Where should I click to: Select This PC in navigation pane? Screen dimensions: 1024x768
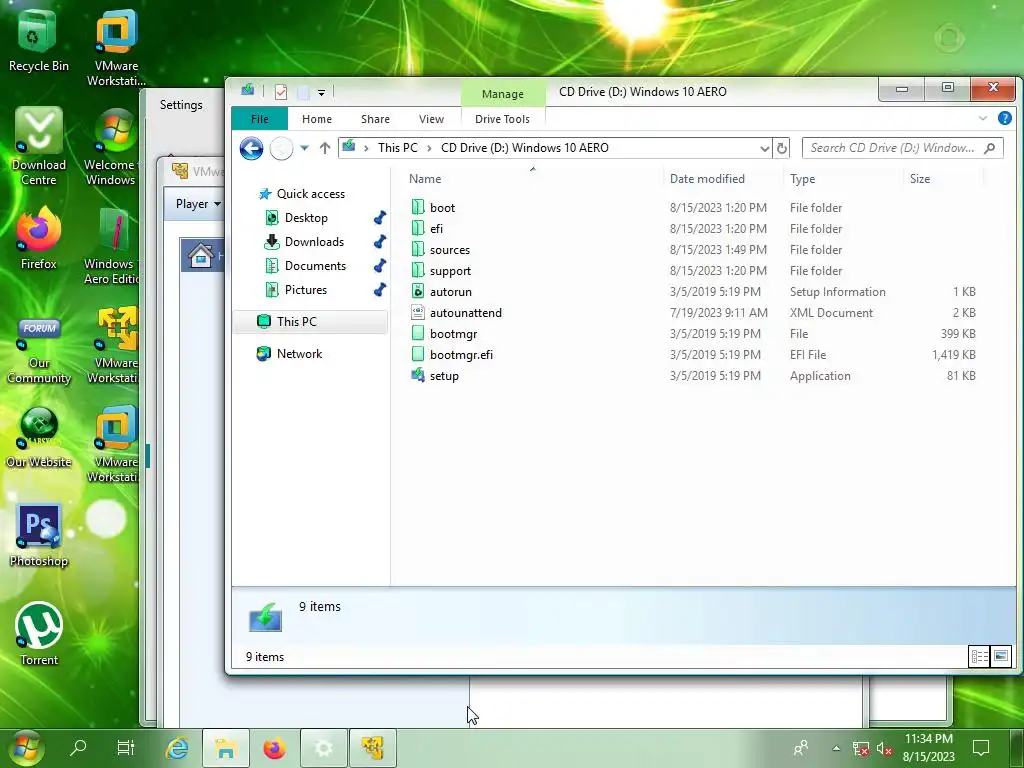click(310, 321)
